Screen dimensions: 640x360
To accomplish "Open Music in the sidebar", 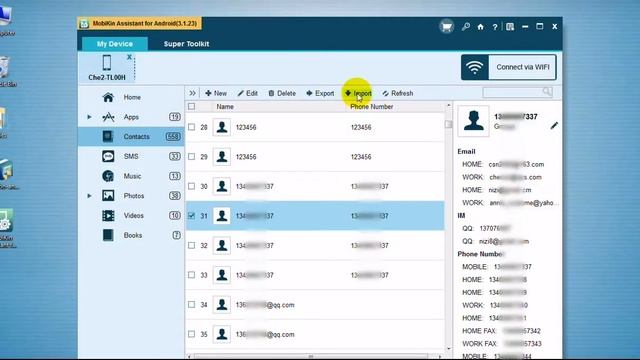I will click(x=131, y=176).
